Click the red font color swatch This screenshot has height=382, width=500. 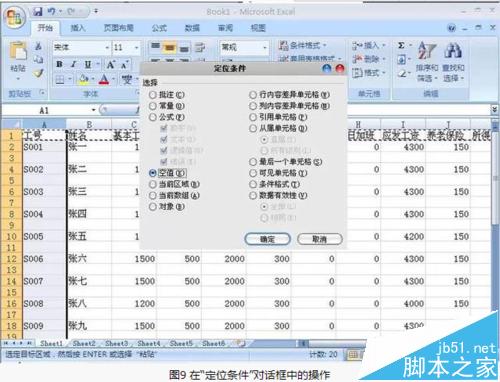tap(104, 80)
